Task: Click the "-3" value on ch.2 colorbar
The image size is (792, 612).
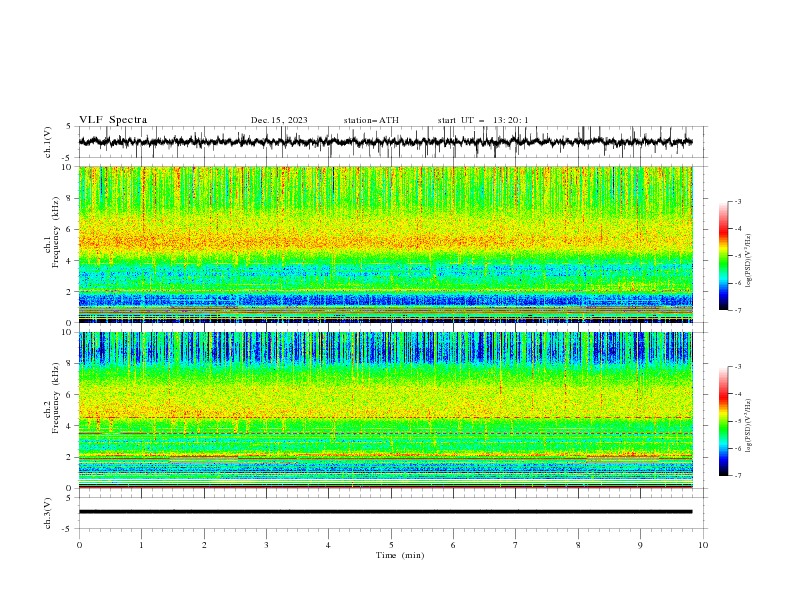Action: [738, 367]
